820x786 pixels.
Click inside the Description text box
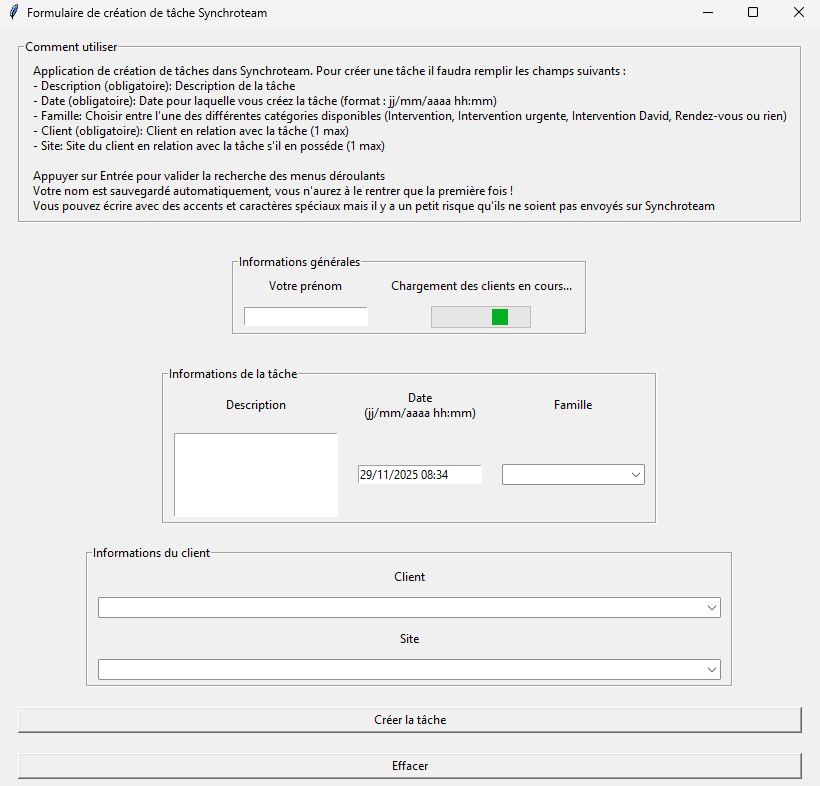(x=256, y=474)
